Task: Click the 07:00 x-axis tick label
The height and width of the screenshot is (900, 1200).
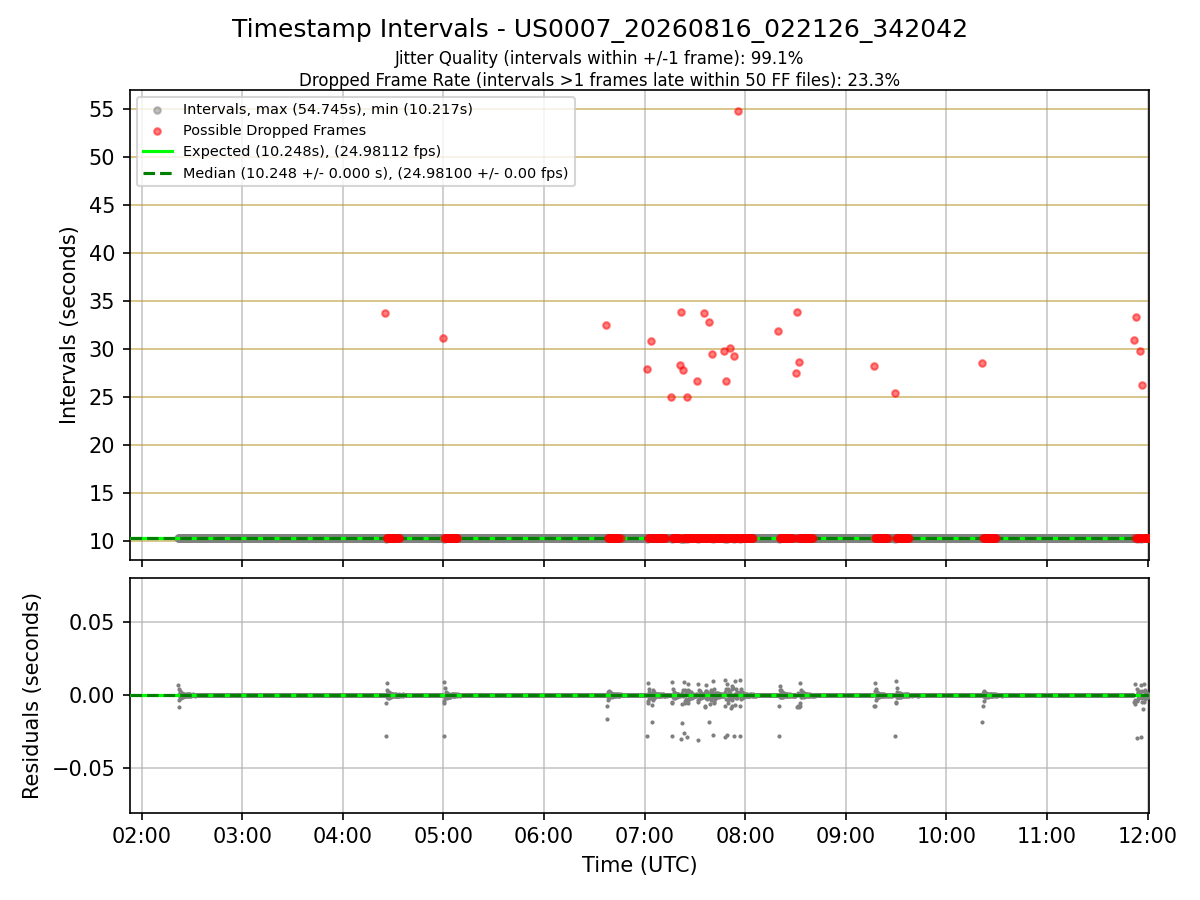Action: point(645,834)
